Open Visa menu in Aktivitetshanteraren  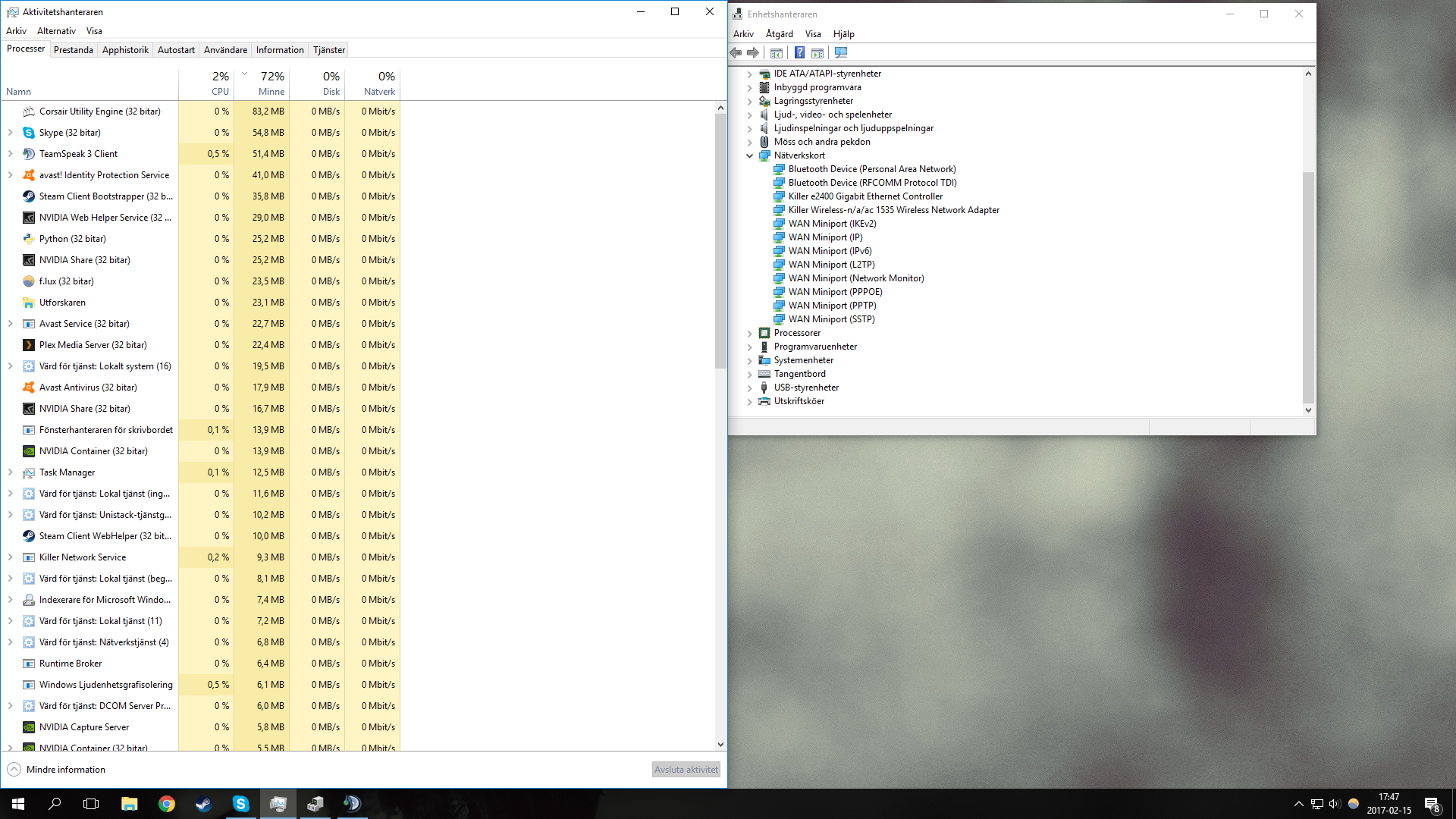click(94, 31)
